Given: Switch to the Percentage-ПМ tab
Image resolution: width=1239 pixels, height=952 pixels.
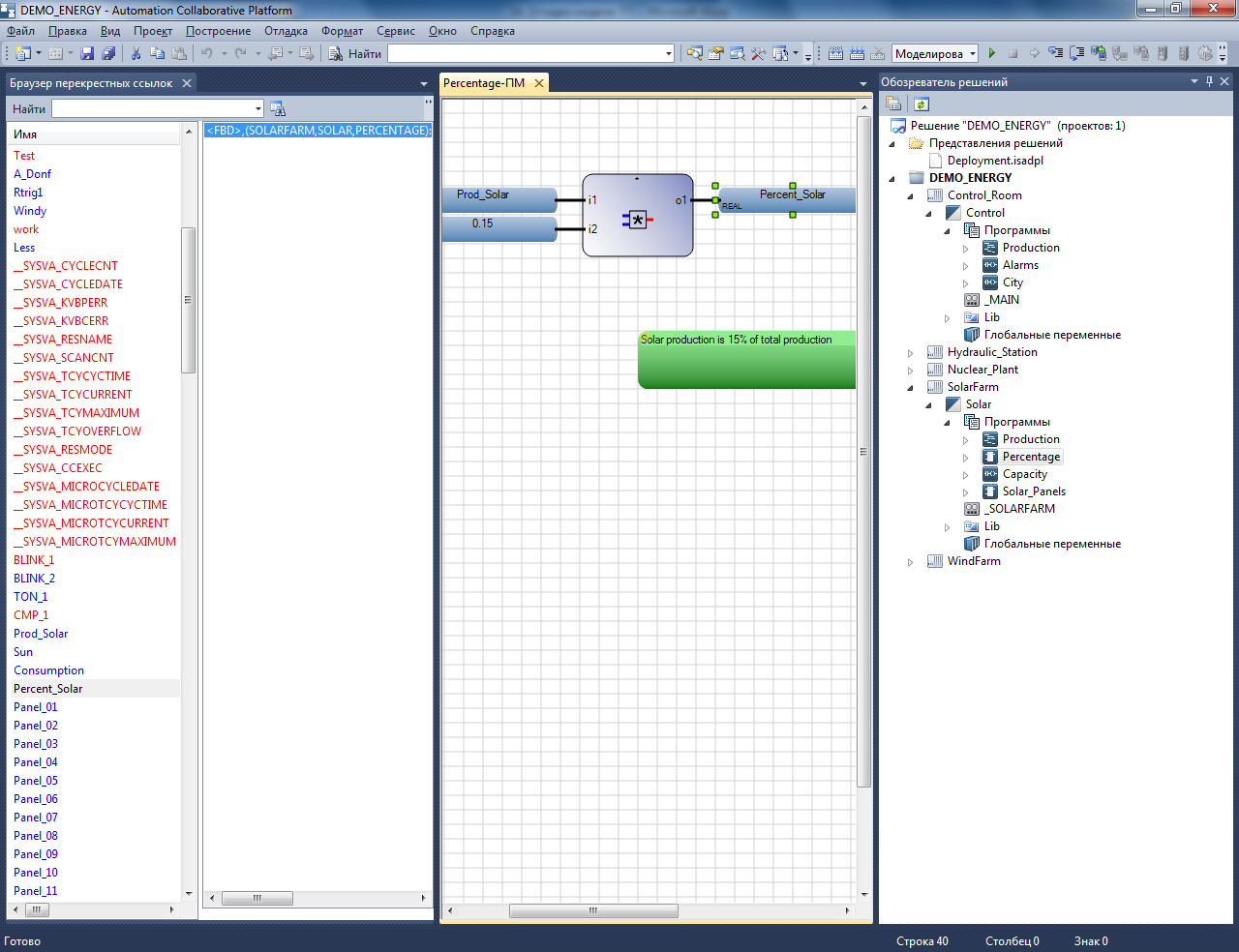Looking at the screenshot, I should pyautogui.click(x=484, y=83).
